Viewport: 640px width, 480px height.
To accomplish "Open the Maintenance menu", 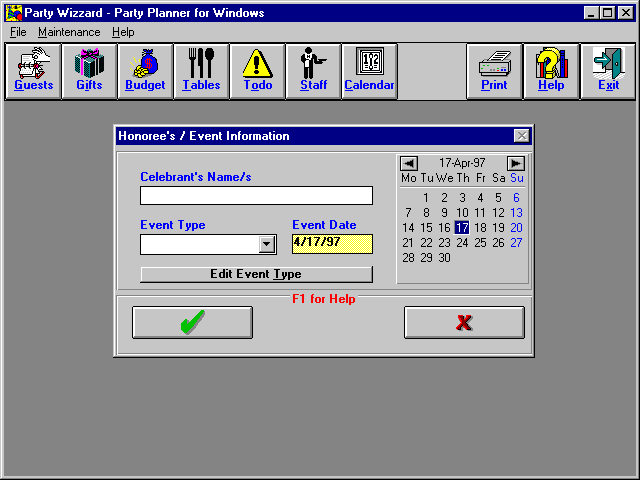I will point(69,32).
